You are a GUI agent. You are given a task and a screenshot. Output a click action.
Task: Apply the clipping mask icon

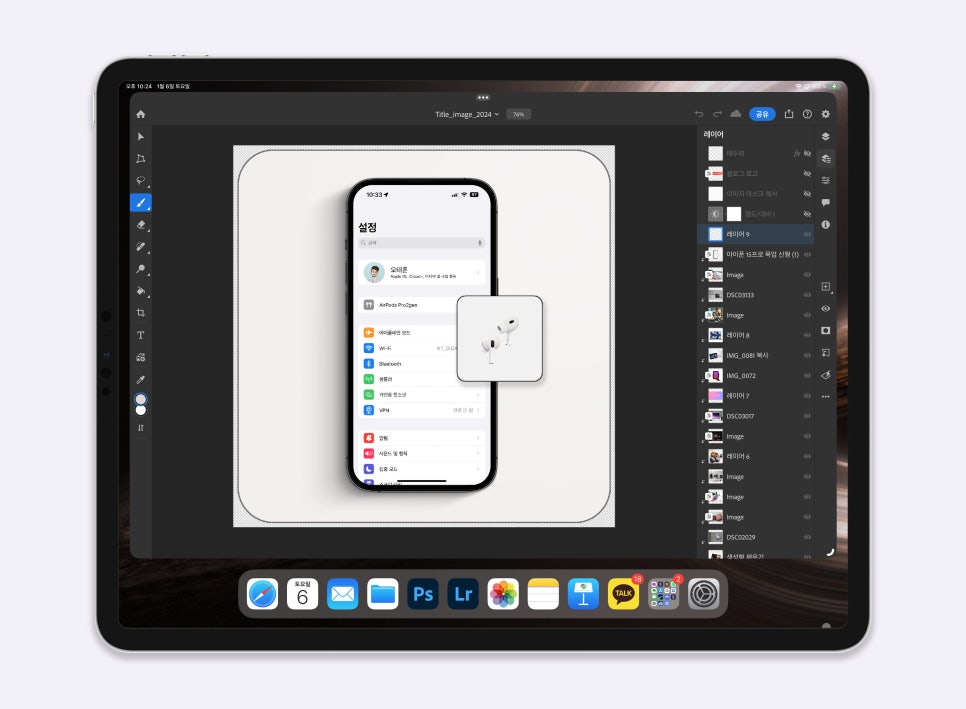tap(826, 353)
